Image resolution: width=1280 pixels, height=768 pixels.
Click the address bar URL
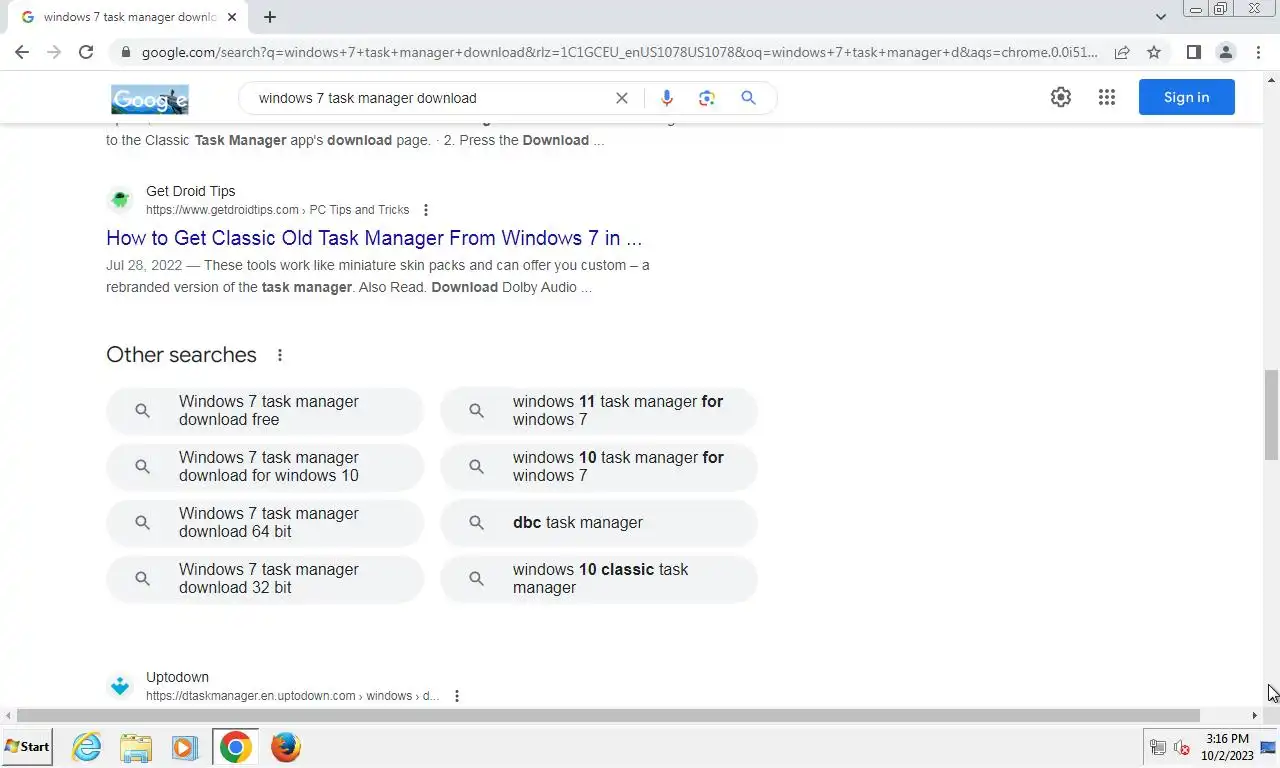pyautogui.click(x=619, y=52)
